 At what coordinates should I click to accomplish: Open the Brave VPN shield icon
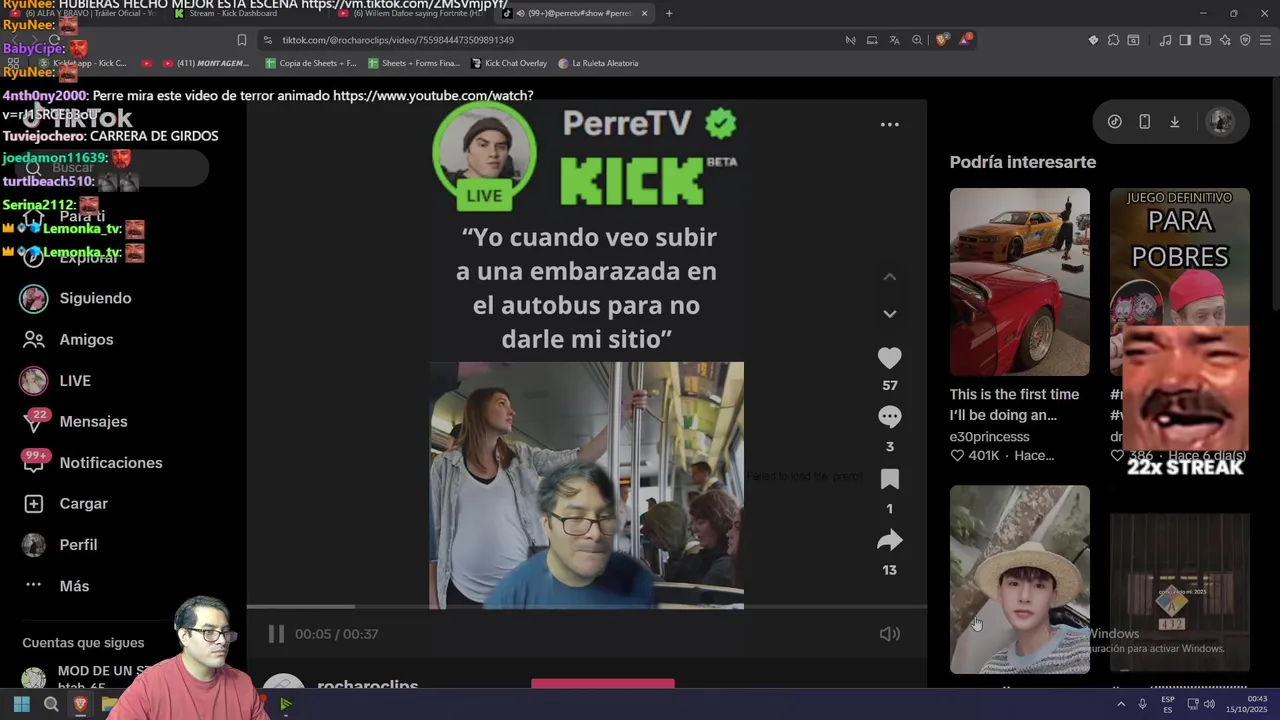click(1245, 40)
